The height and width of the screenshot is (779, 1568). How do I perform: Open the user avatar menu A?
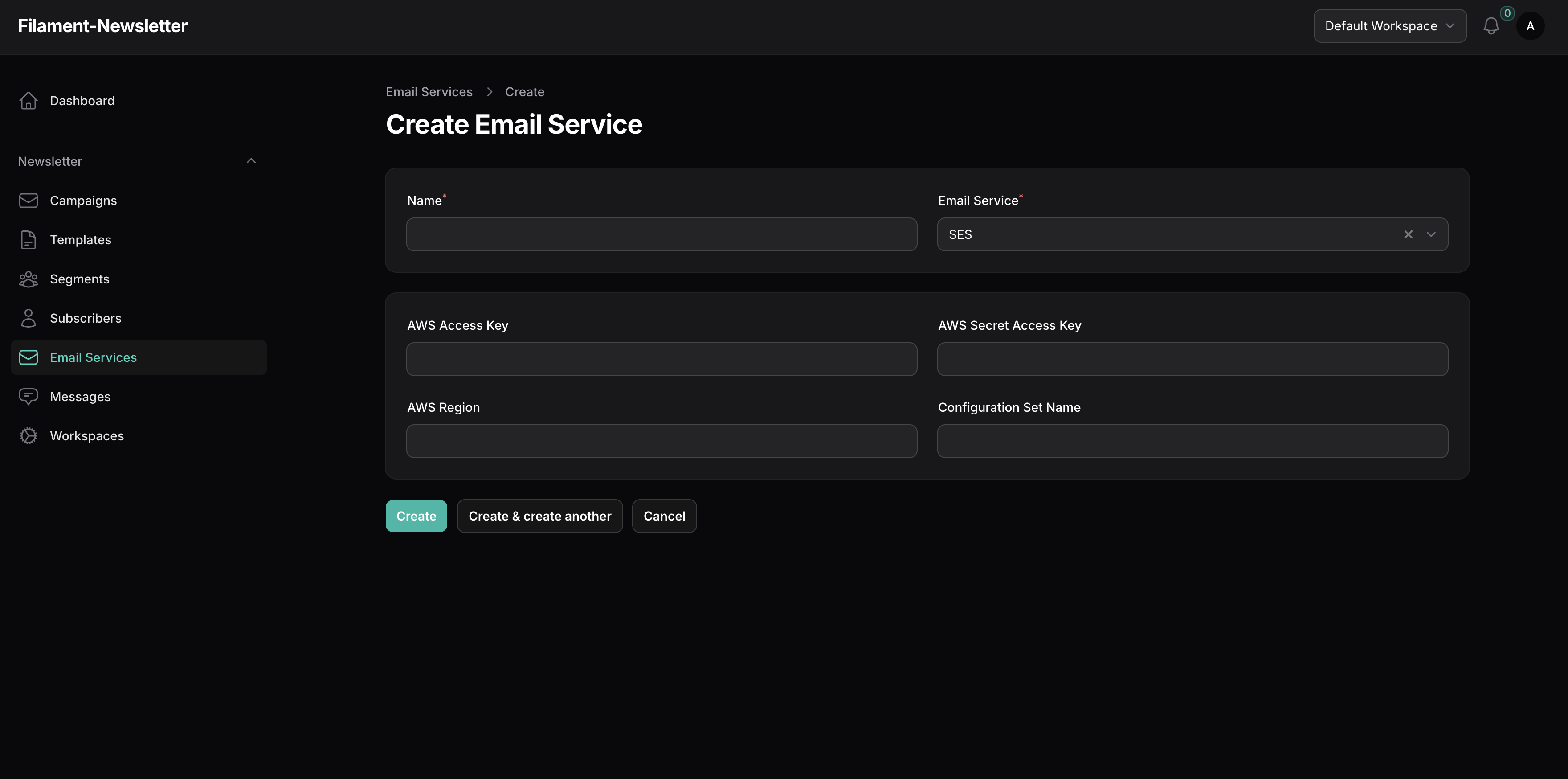(1530, 26)
